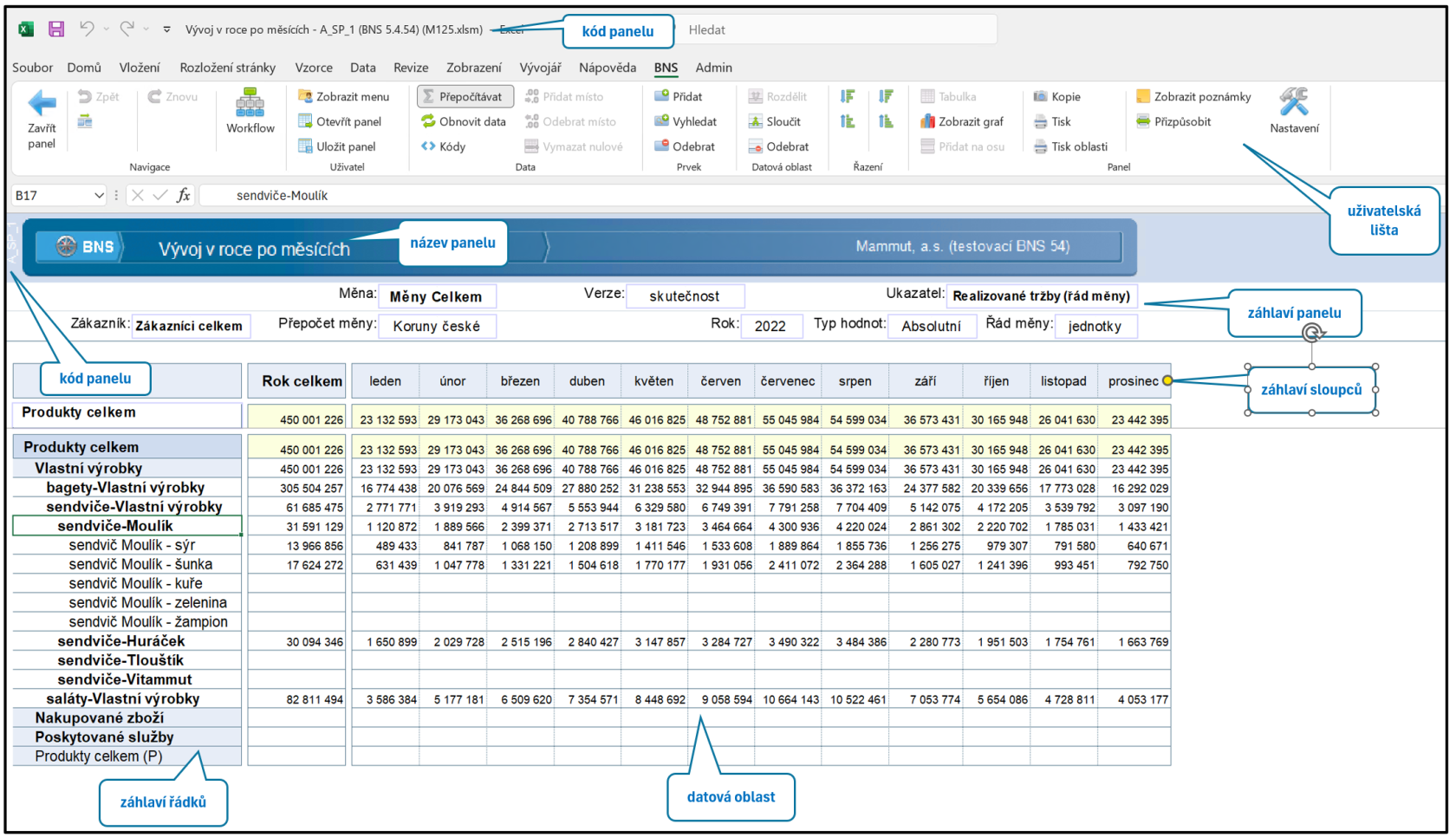This screenshot has height=837, width=1456.
Task: Open the undo history dropdown arrow
Action: pos(107,29)
